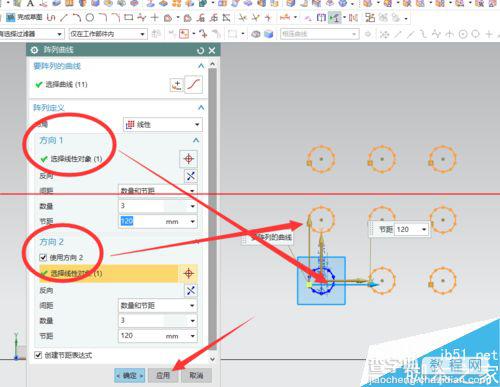
Task: Collapse the Pattern Definition section
Action: (x=201, y=107)
